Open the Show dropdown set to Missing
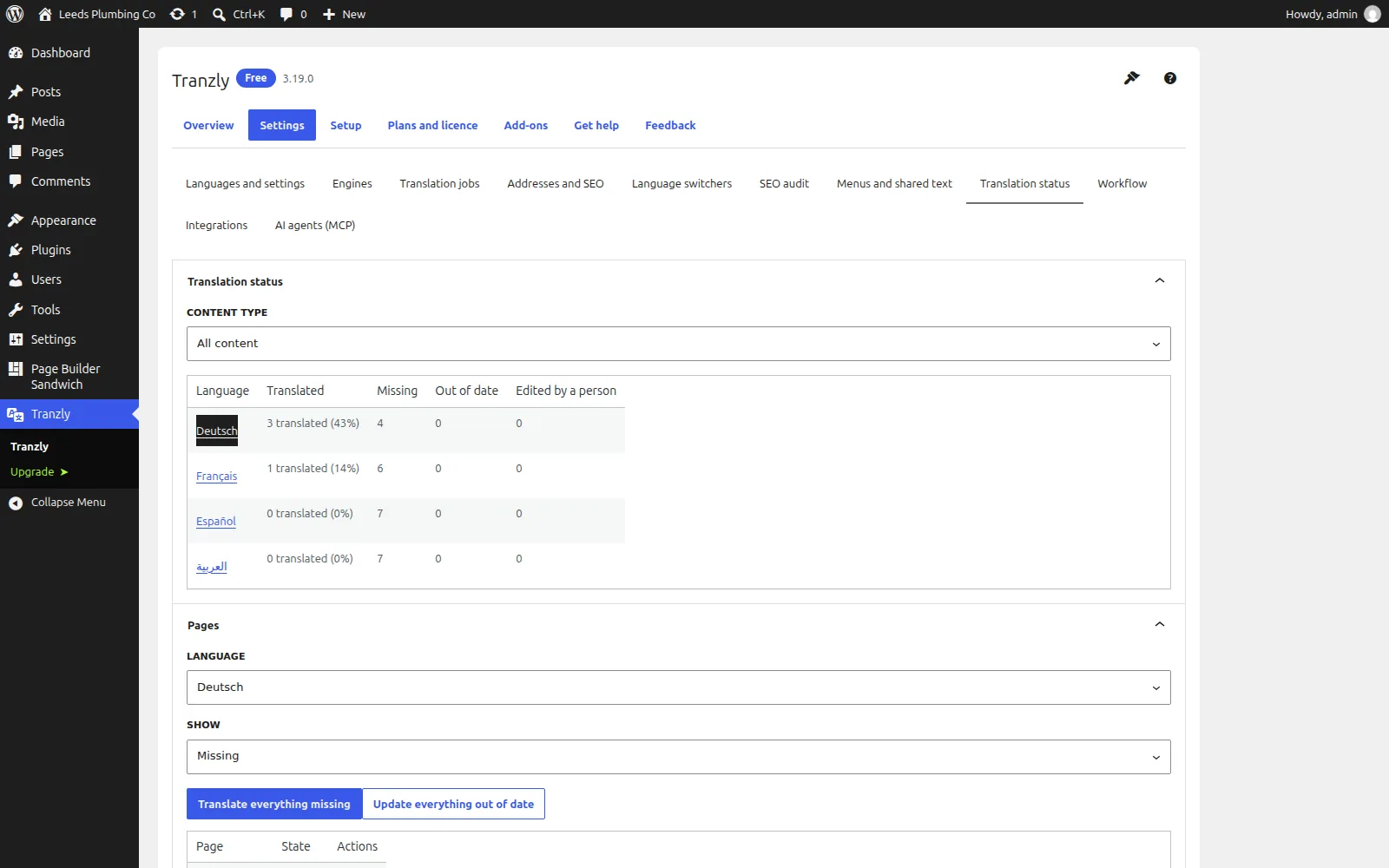 click(x=678, y=757)
